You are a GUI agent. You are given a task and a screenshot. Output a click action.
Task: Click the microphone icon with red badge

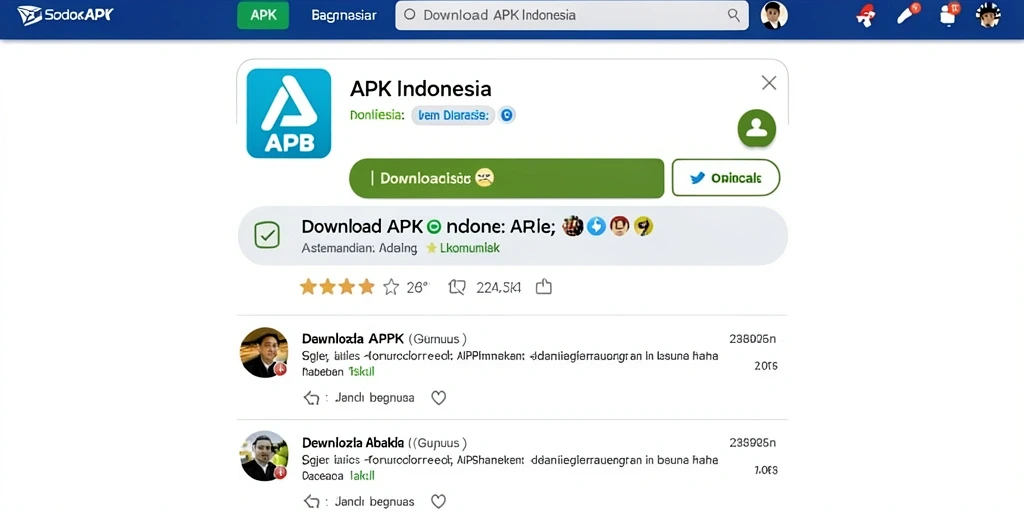coord(908,14)
